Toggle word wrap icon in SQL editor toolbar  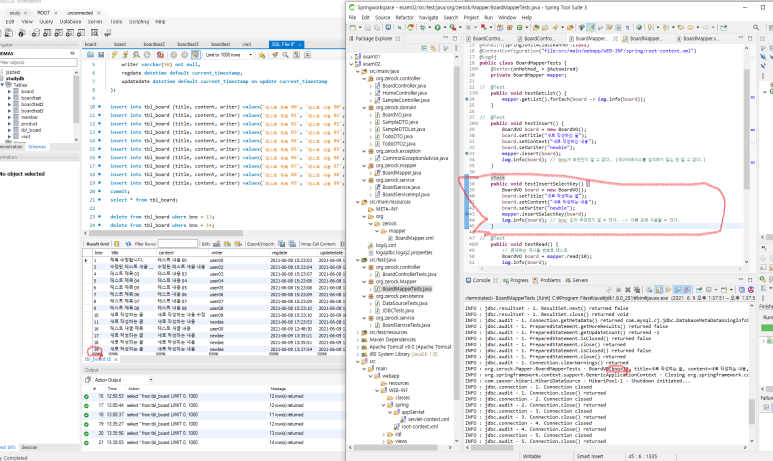coord(307,55)
